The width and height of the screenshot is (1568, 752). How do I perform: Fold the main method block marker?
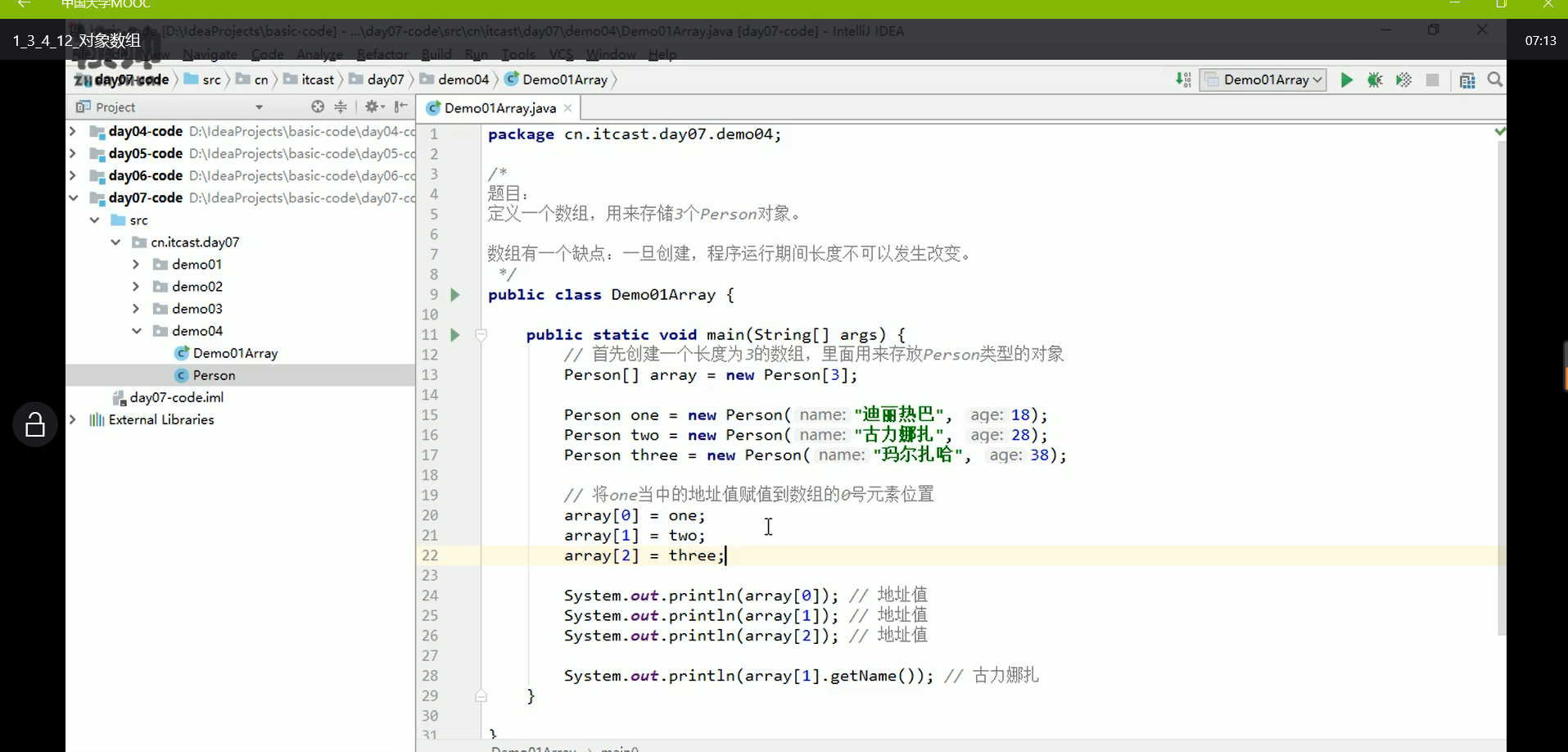[x=481, y=335]
